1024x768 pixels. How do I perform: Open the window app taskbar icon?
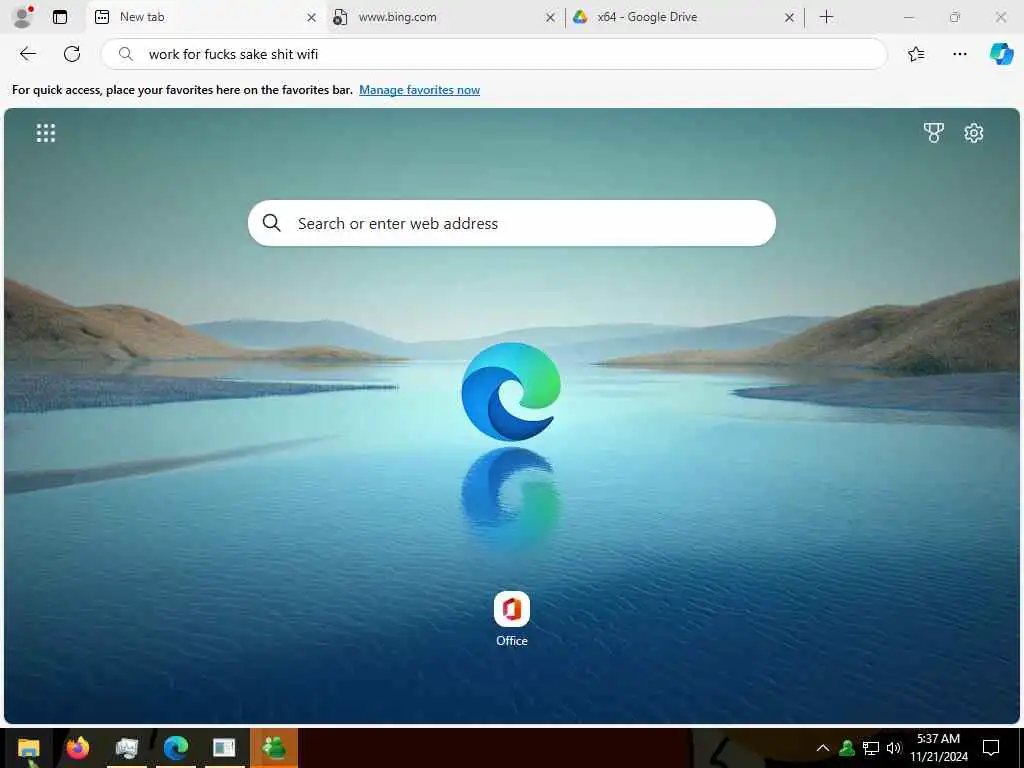[x=224, y=748]
